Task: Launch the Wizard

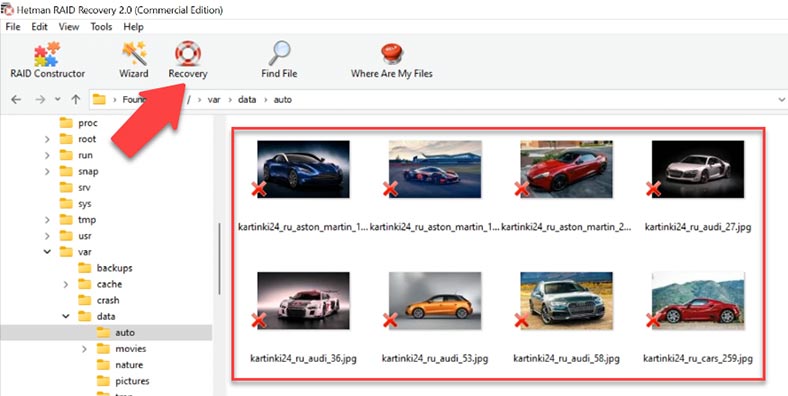Action: coord(134,60)
